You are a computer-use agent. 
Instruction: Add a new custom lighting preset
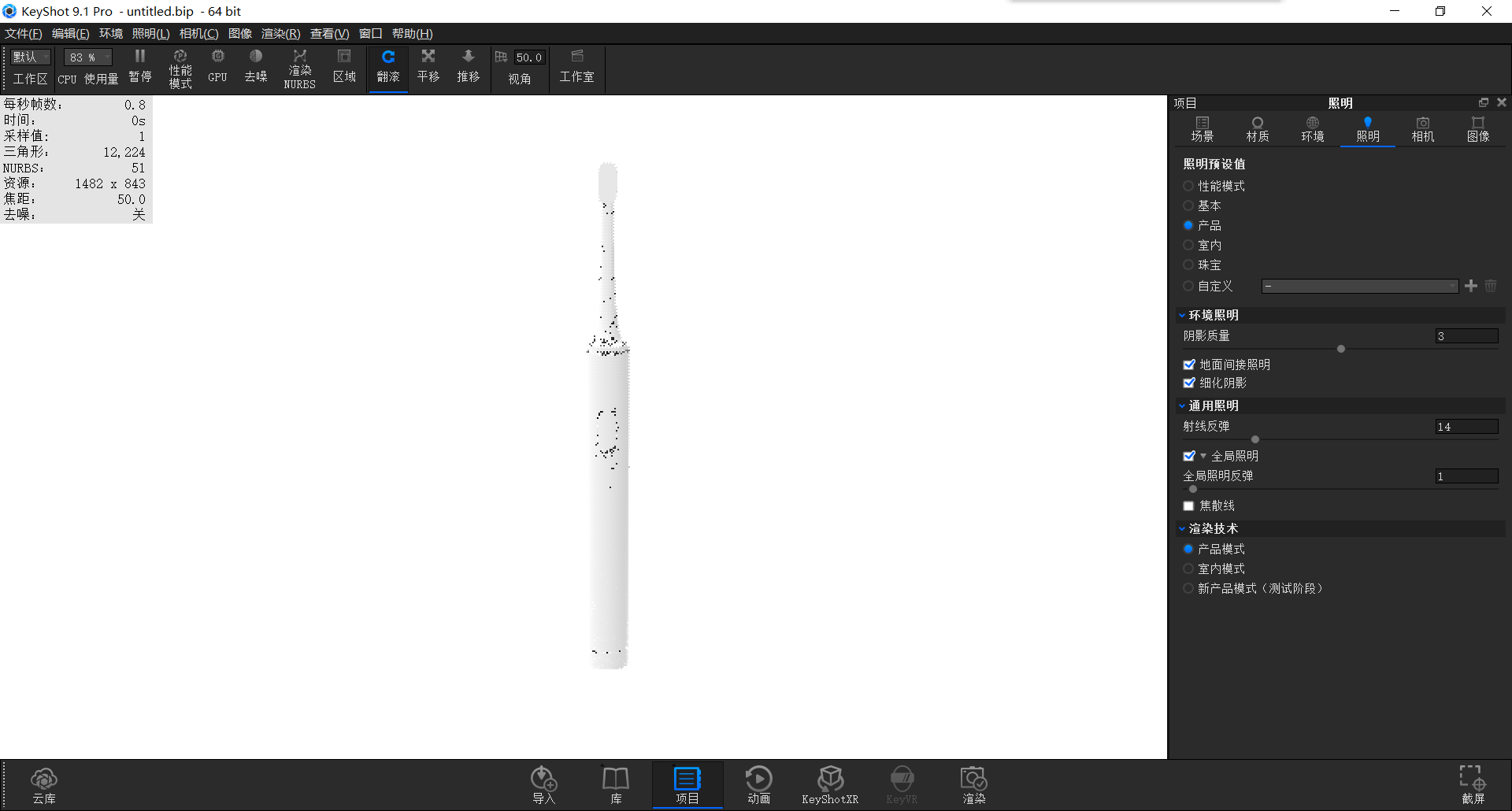click(x=1470, y=286)
